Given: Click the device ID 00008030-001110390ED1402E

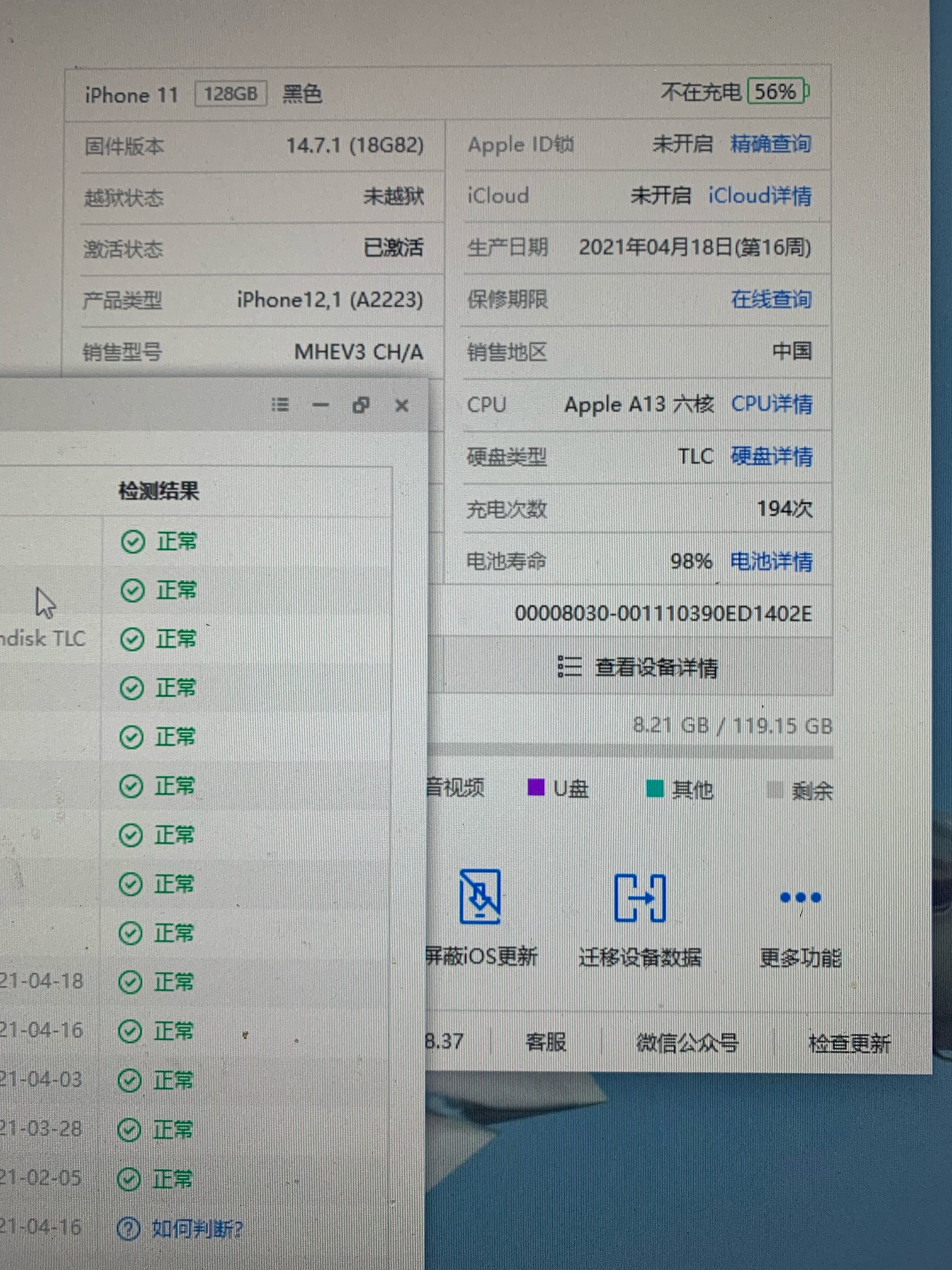Looking at the screenshot, I should [663, 613].
